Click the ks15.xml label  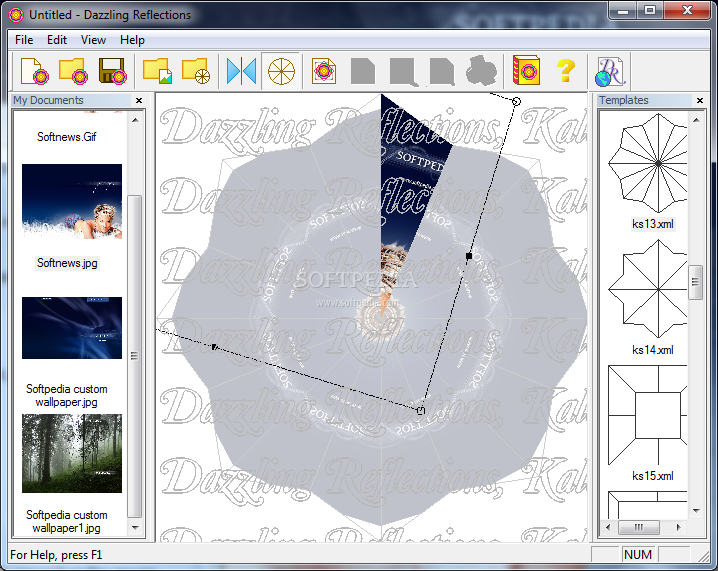[x=653, y=476]
